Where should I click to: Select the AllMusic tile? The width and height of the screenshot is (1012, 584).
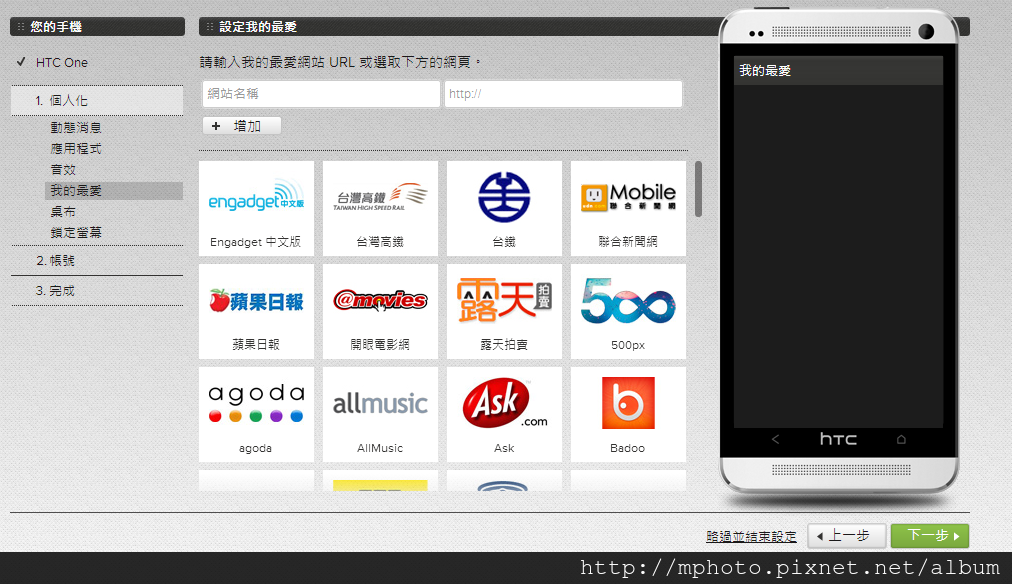[x=380, y=414]
